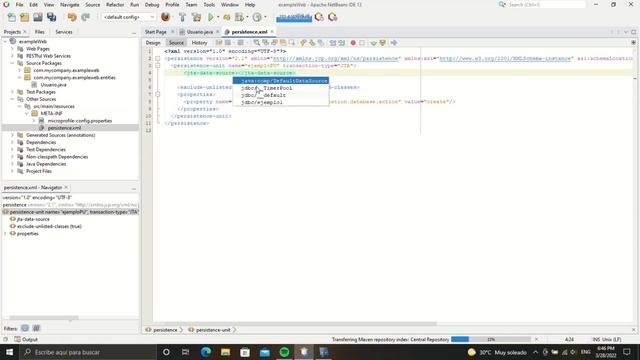Toggle Rectangular Selection in editor toolbar
Image resolution: width=640 pixels, height=360 pixels.
tap(292, 42)
